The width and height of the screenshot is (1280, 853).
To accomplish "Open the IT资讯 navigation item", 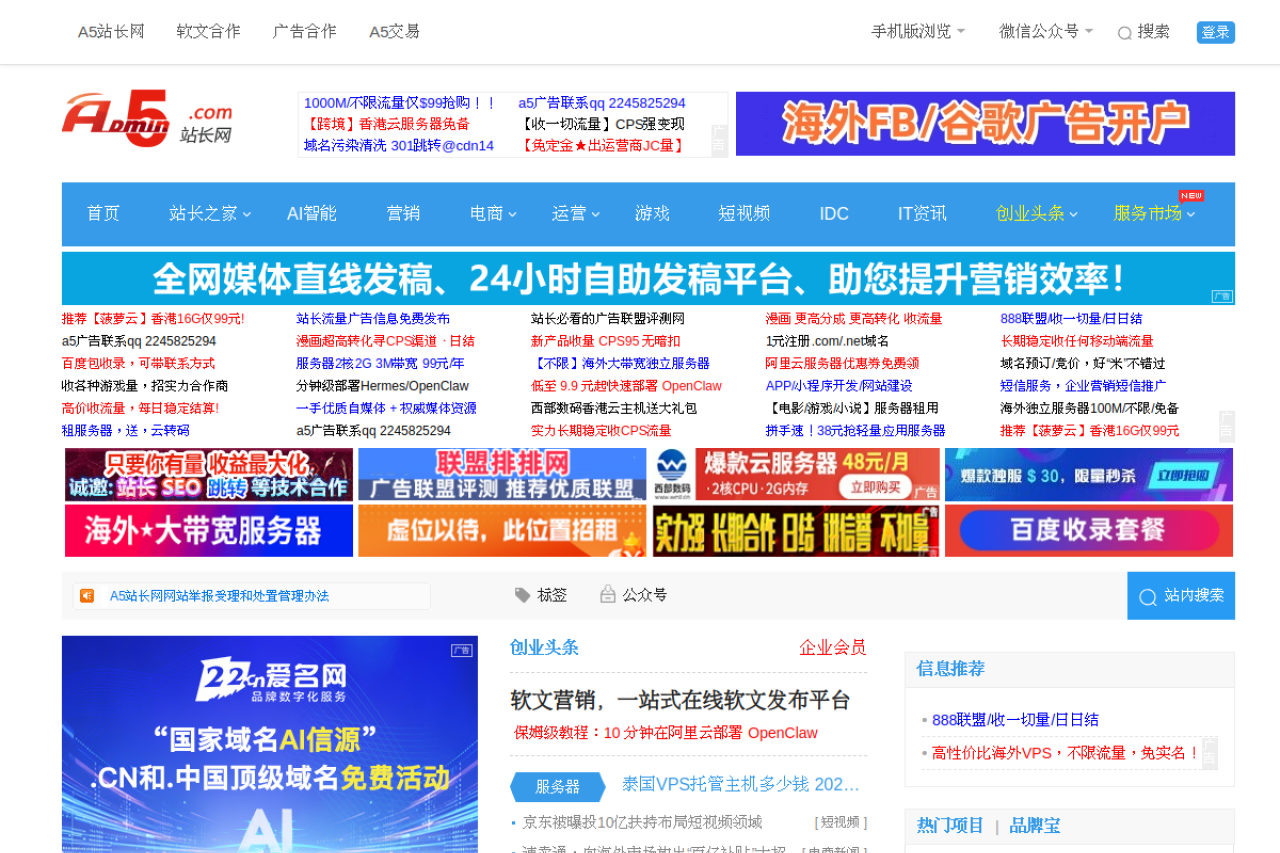I will click(922, 213).
